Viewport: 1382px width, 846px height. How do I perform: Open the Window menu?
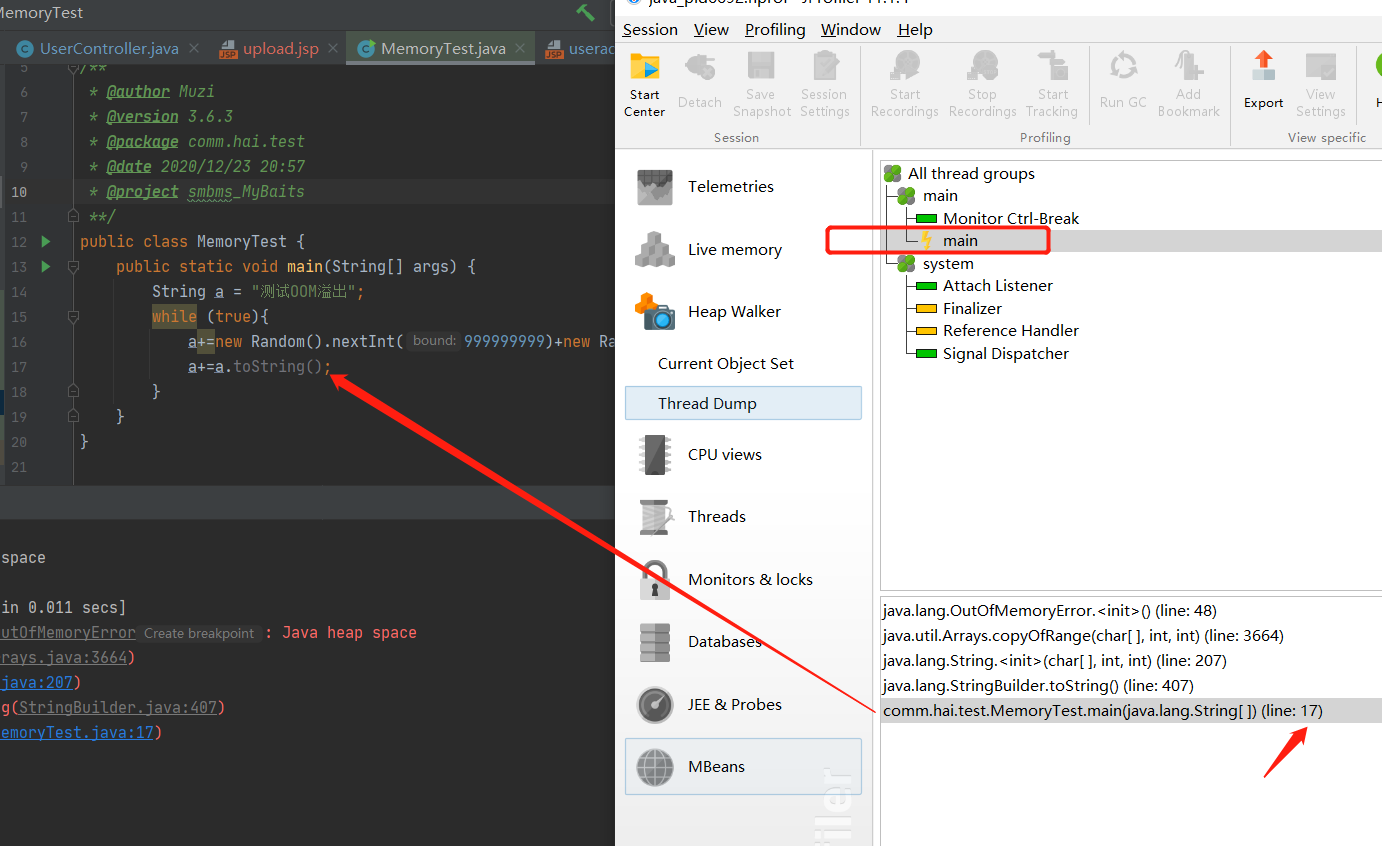click(x=851, y=30)
